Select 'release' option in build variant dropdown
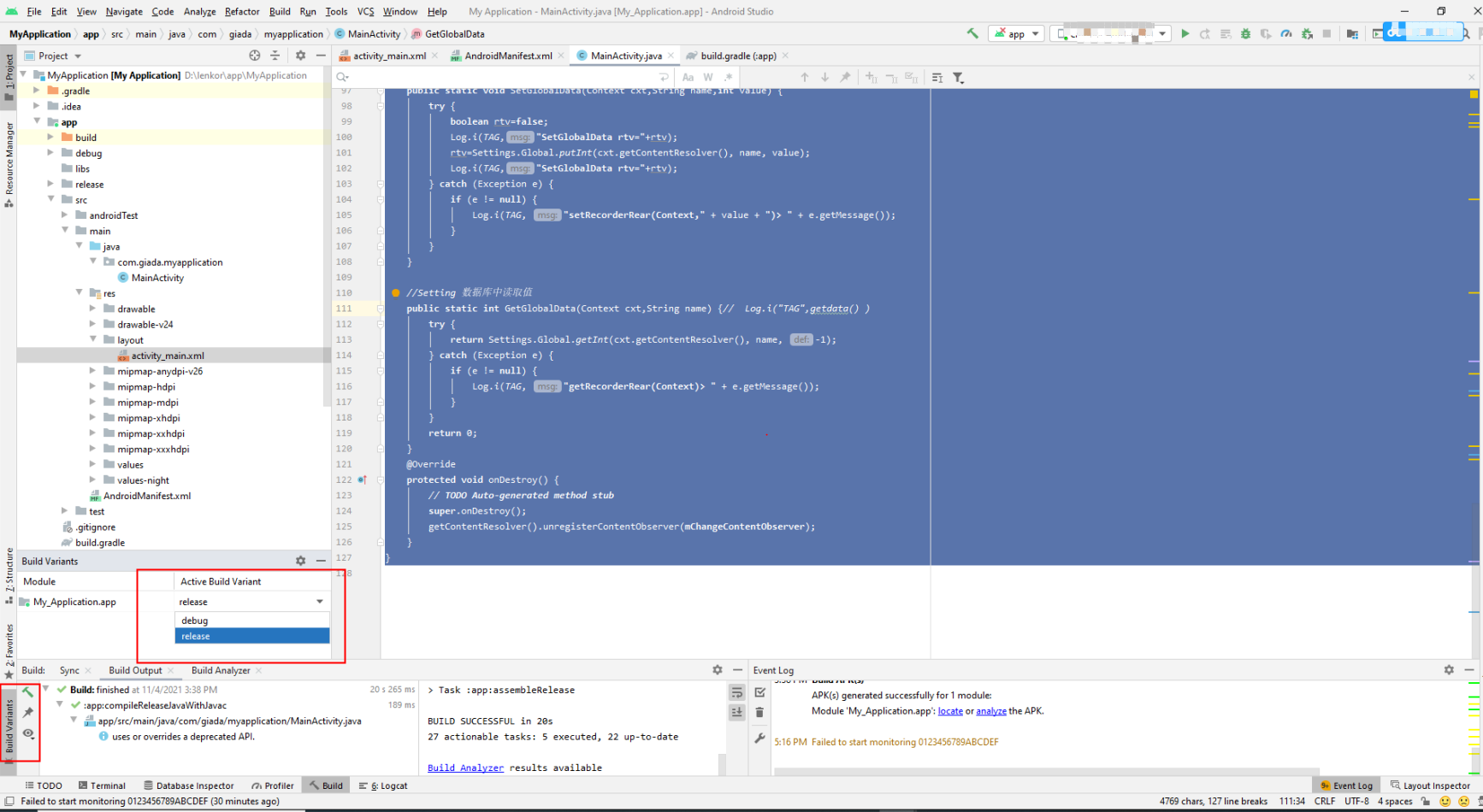 [x=251, y=636]
